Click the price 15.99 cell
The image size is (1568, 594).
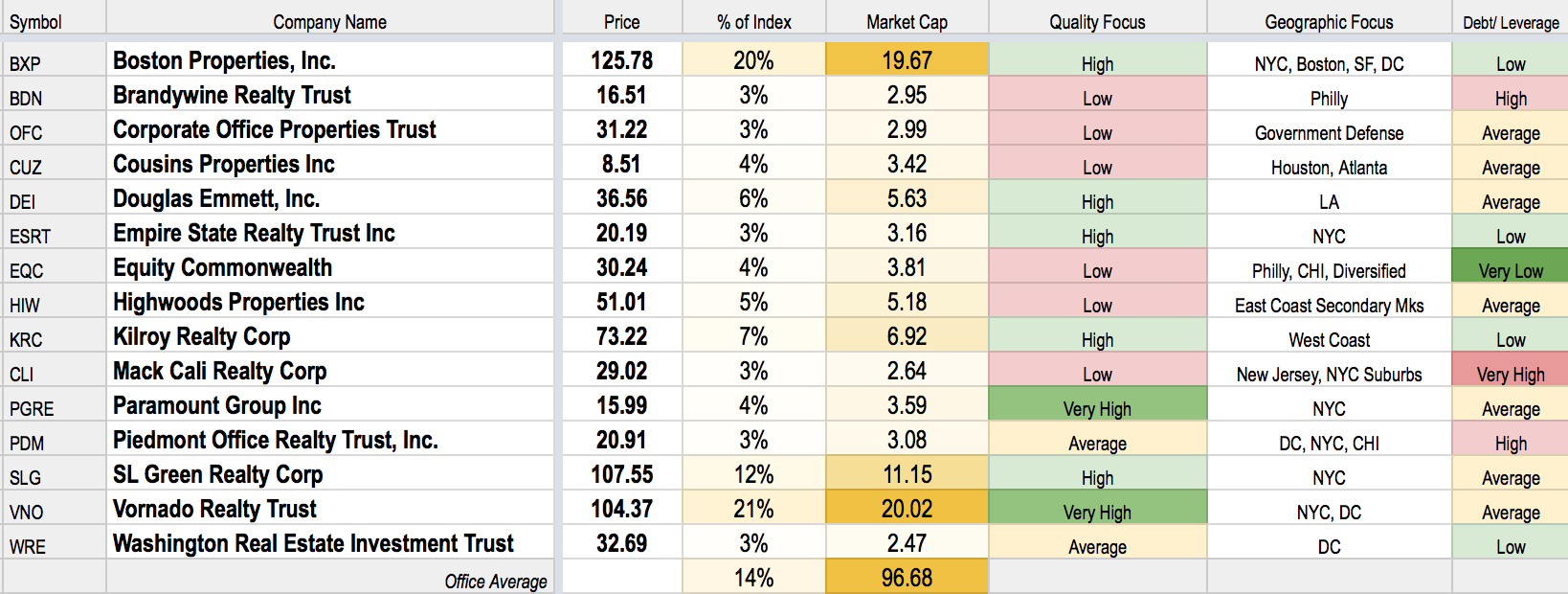click(622, 404)
